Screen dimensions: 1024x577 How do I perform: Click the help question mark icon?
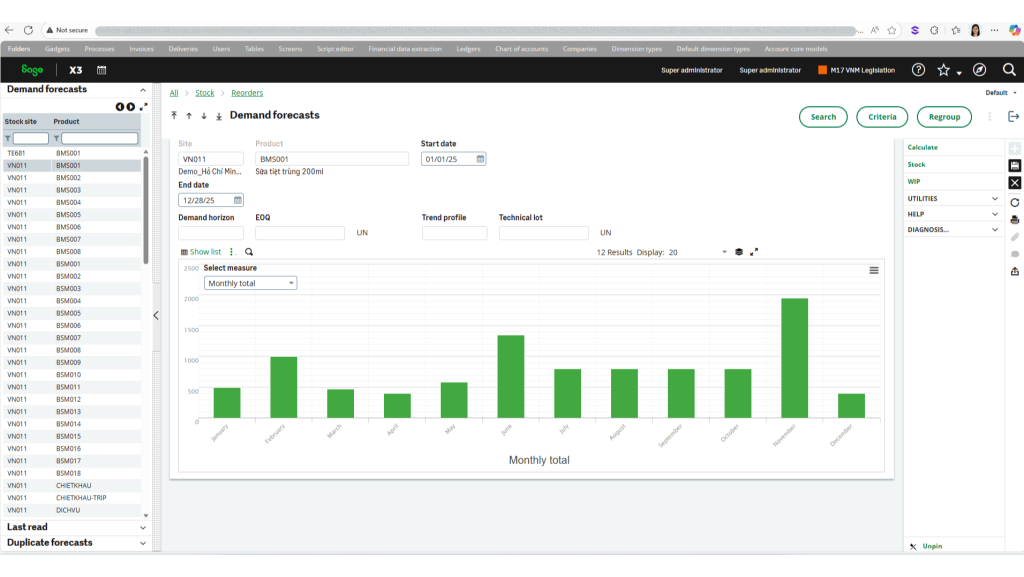pos(918,70)
